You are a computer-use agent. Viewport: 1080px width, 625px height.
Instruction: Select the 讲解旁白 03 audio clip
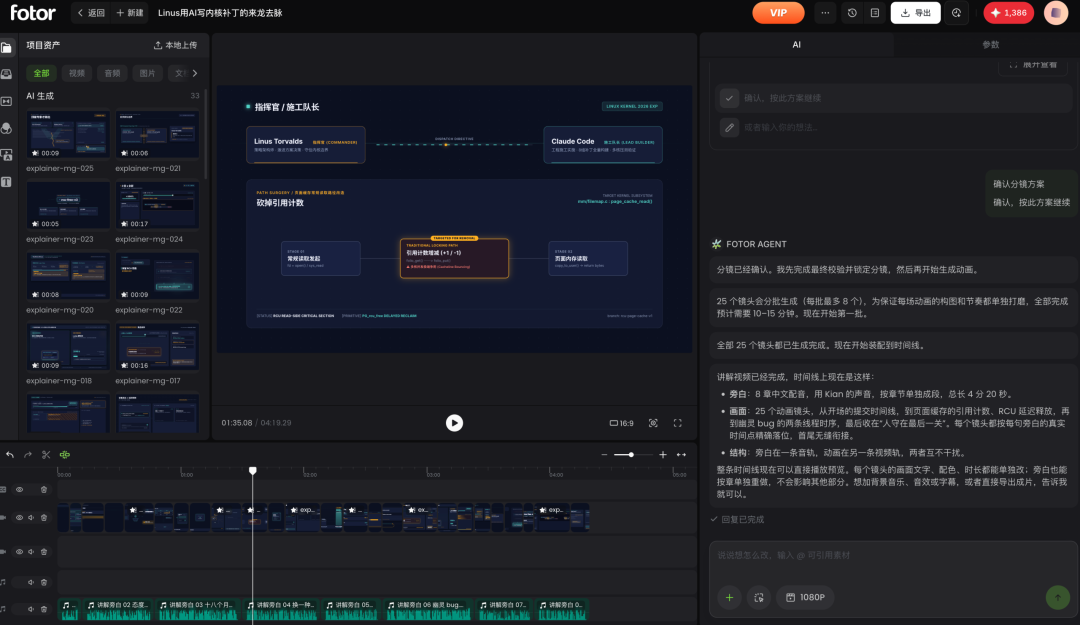[x=198, y=610]
